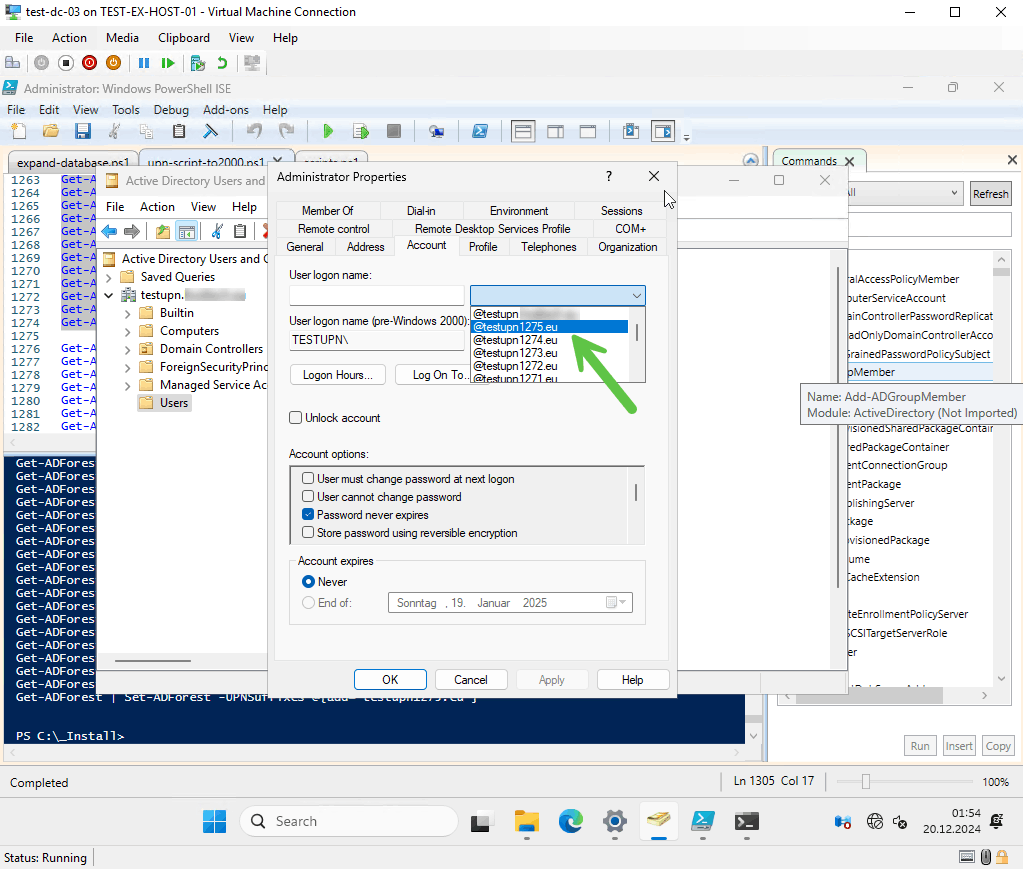Click the Logon Hours button

pos(337,375)
